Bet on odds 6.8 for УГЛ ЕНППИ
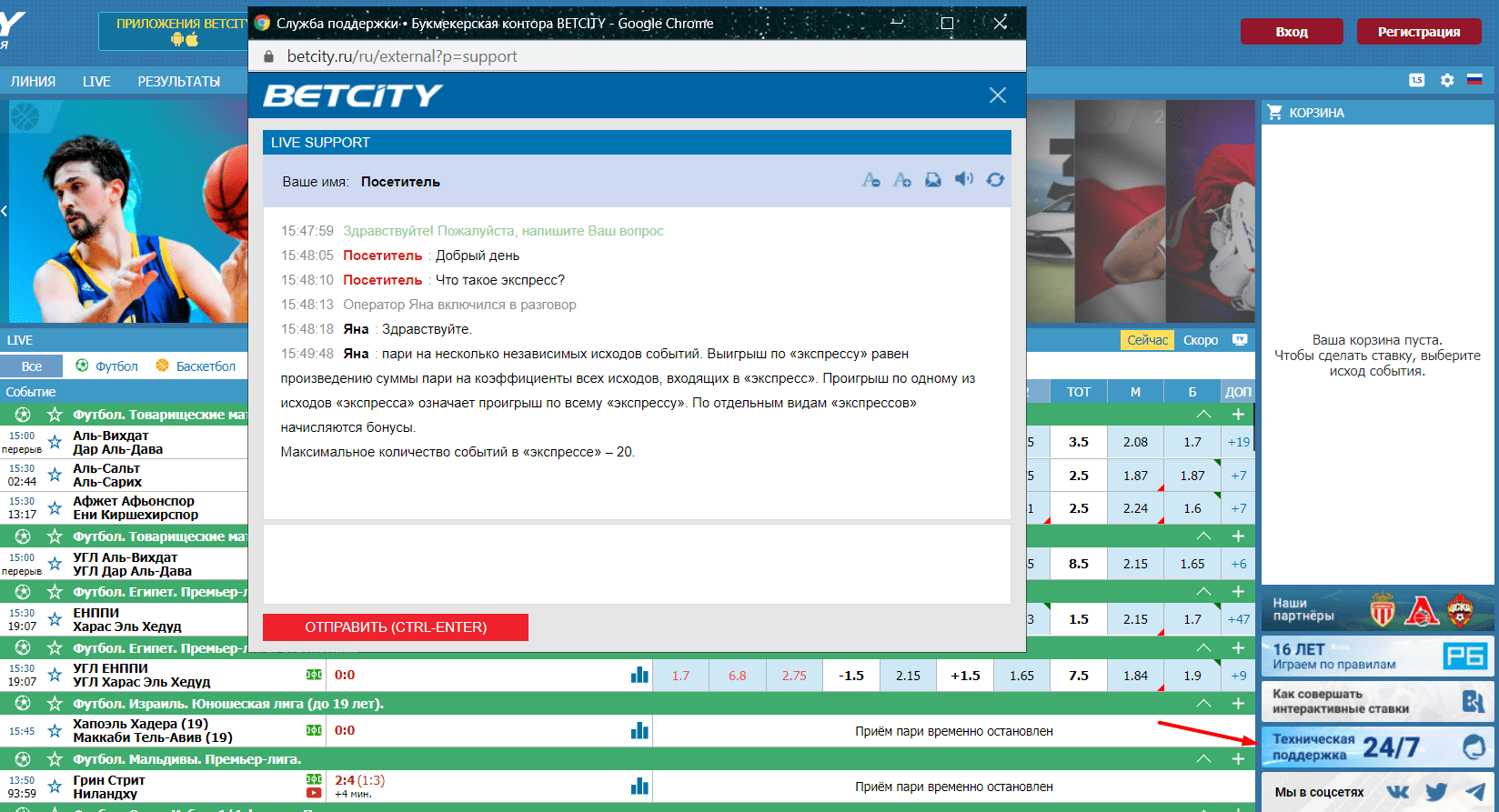 [737, 676]
